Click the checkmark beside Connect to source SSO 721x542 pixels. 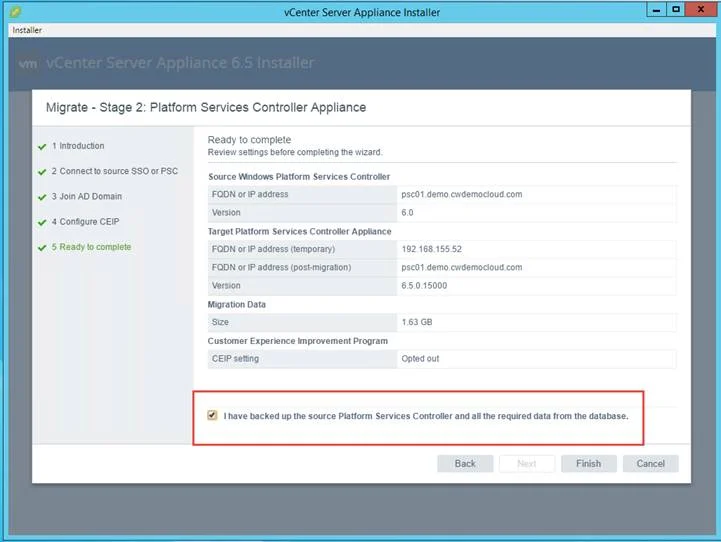[x=42, y=172]
